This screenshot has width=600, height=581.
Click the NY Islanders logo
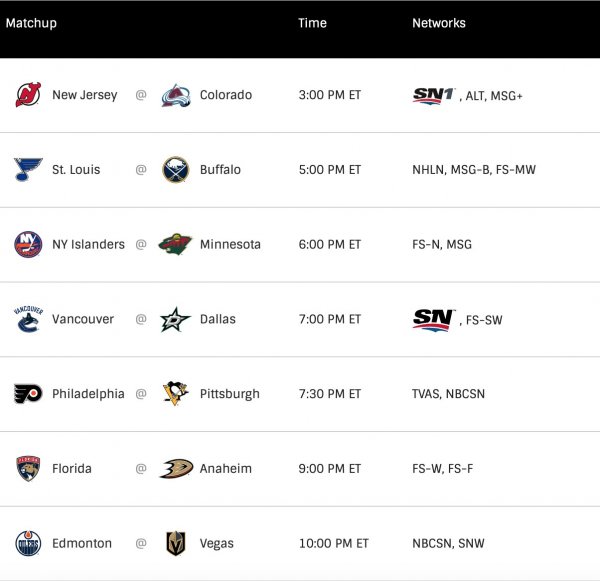pos(28,244)
